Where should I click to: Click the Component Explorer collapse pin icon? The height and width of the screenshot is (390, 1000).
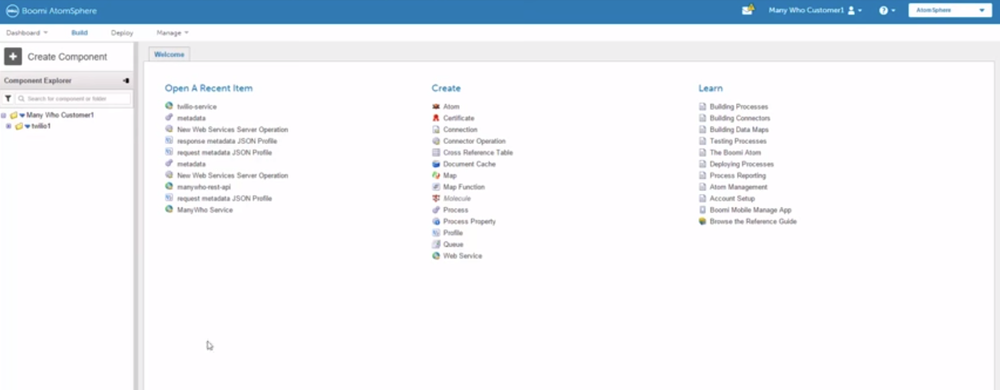click(126, 81)
